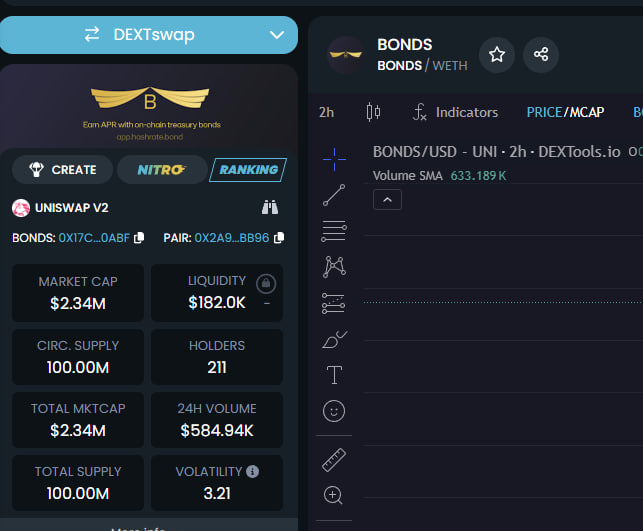The height and width of the screenshot is (531, 643).
Task: Click the CREATE airdrop button
Action: pos(62,169)
